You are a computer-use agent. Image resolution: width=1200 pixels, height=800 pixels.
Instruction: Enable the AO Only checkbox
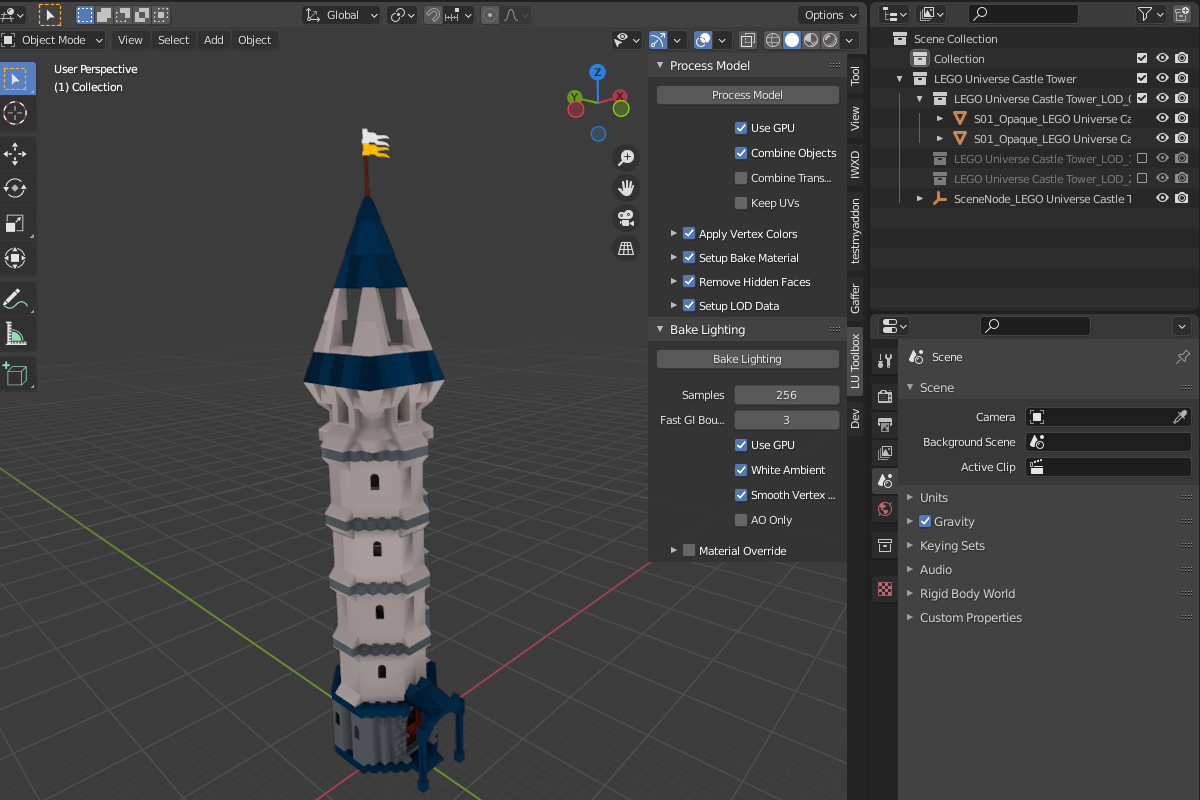pos(741,520)
